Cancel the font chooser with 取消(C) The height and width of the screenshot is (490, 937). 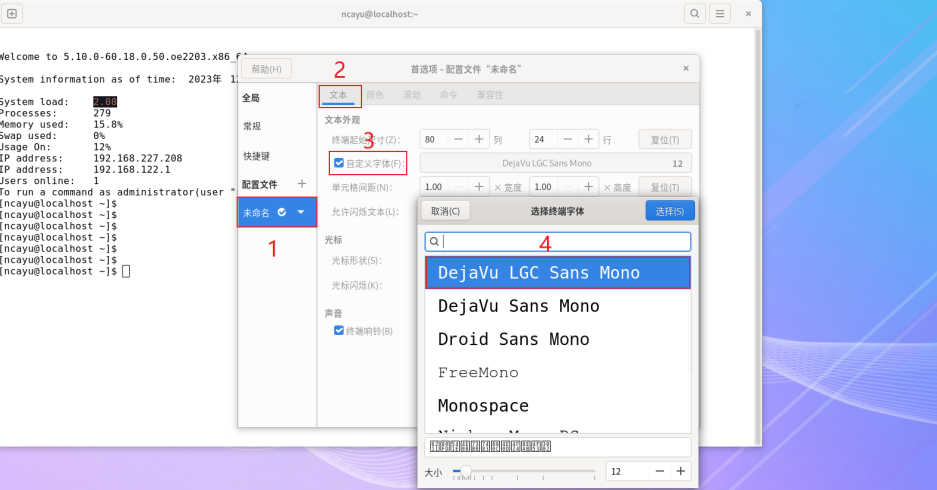(x=445, y=211)
